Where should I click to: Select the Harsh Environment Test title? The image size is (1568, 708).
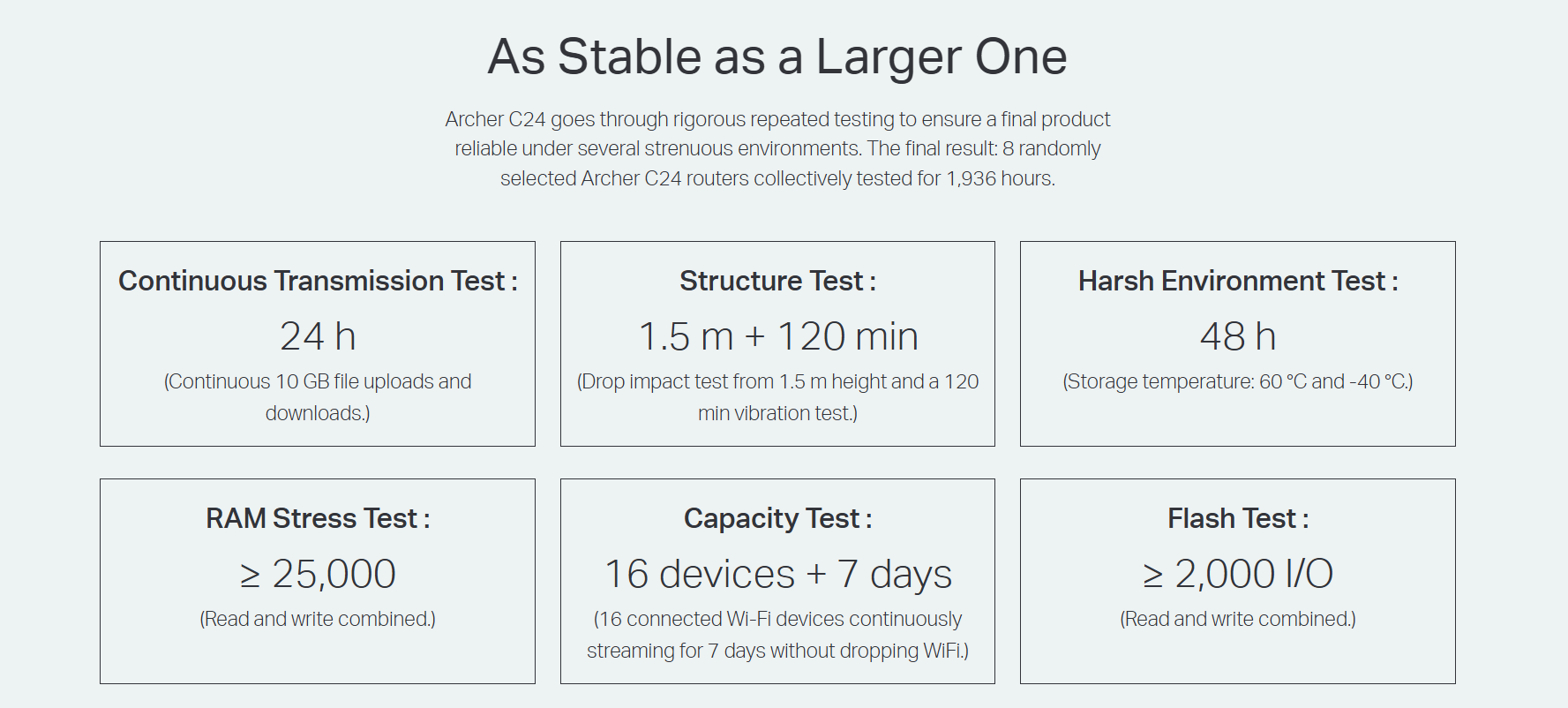point(1237,281)
